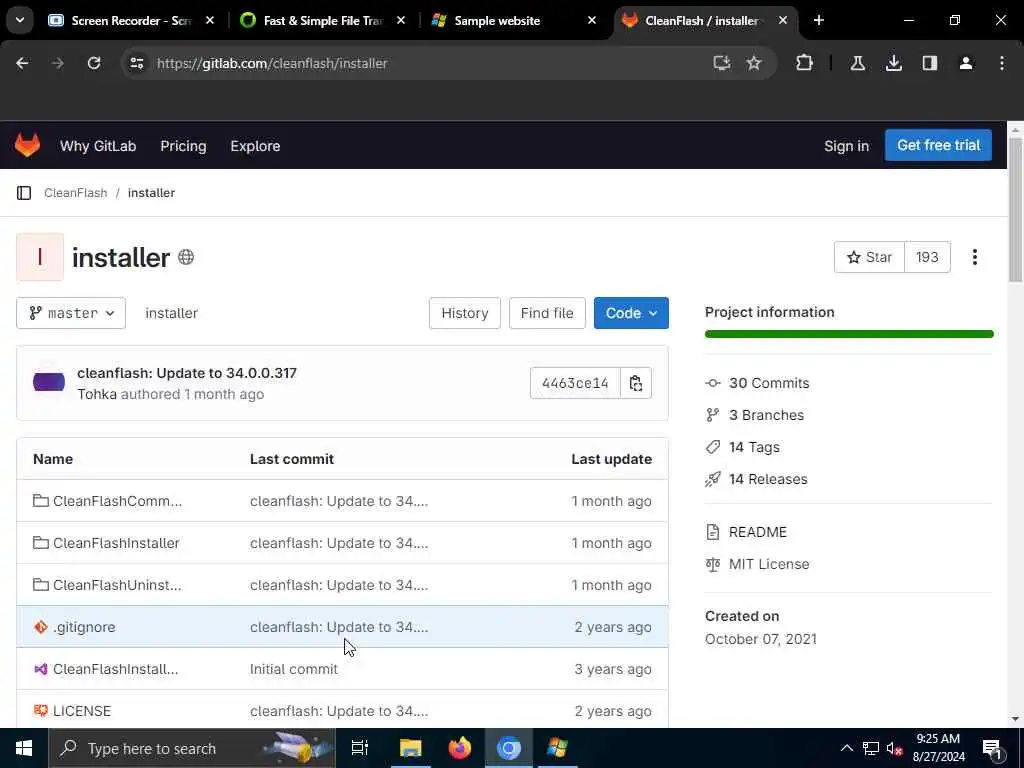The height and width of the screenshot is (768, 1024).
Task: Open Task View on the taskbar
Action: coord(360,748)
